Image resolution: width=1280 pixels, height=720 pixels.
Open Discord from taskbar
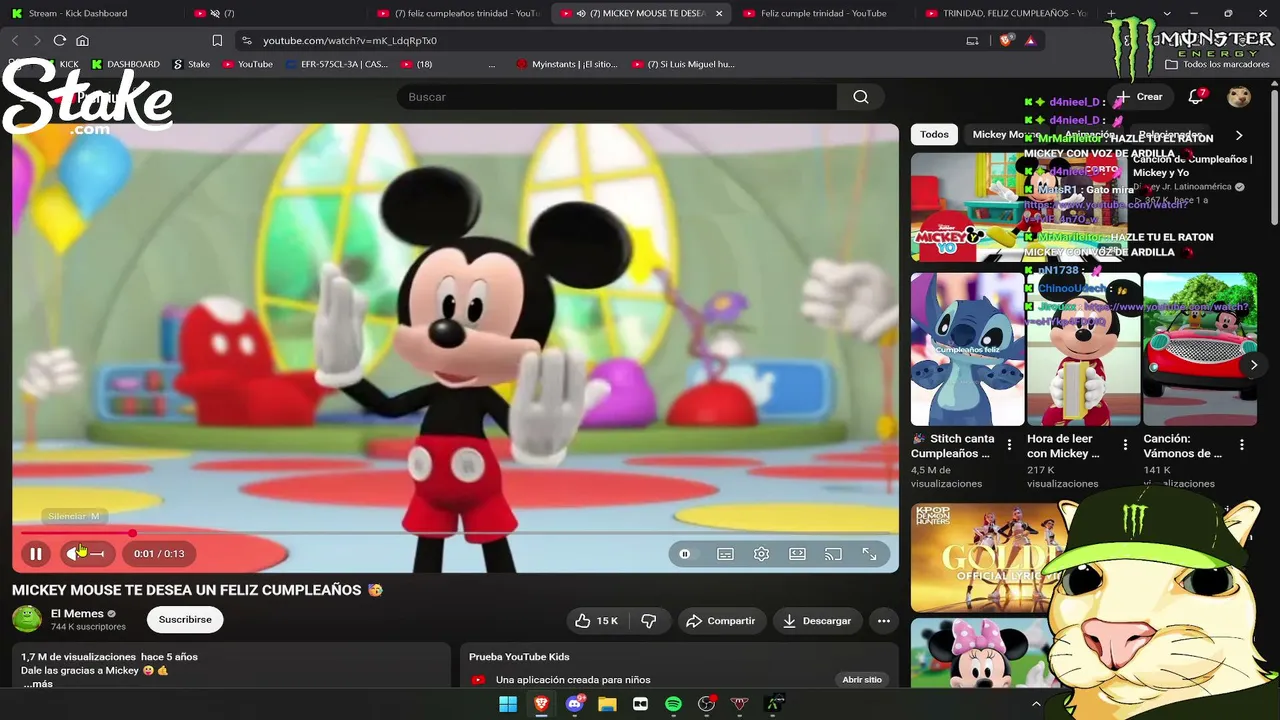tap(574, 704)
